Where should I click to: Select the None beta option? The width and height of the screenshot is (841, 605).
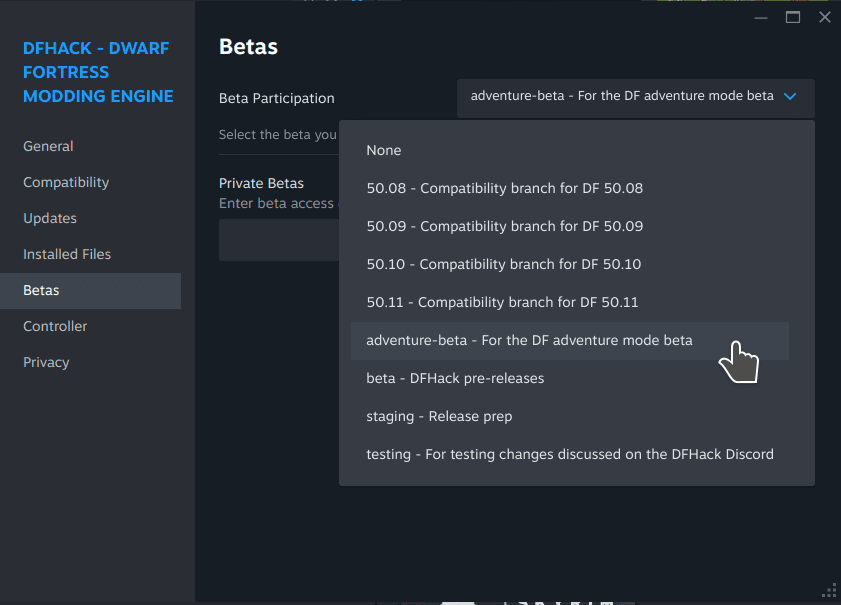[570, 151]
